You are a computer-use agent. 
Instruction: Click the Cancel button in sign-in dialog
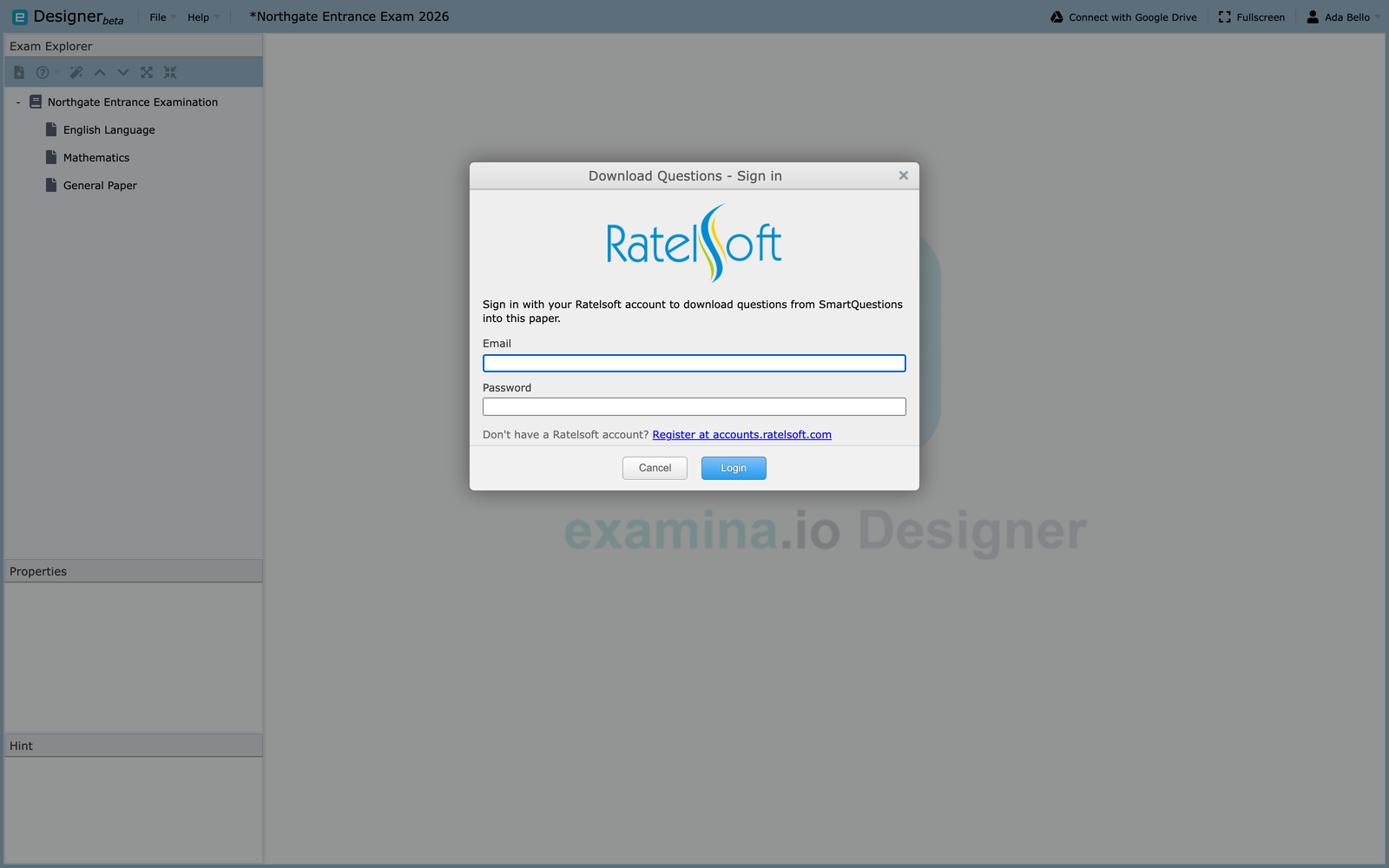(655, 468)
